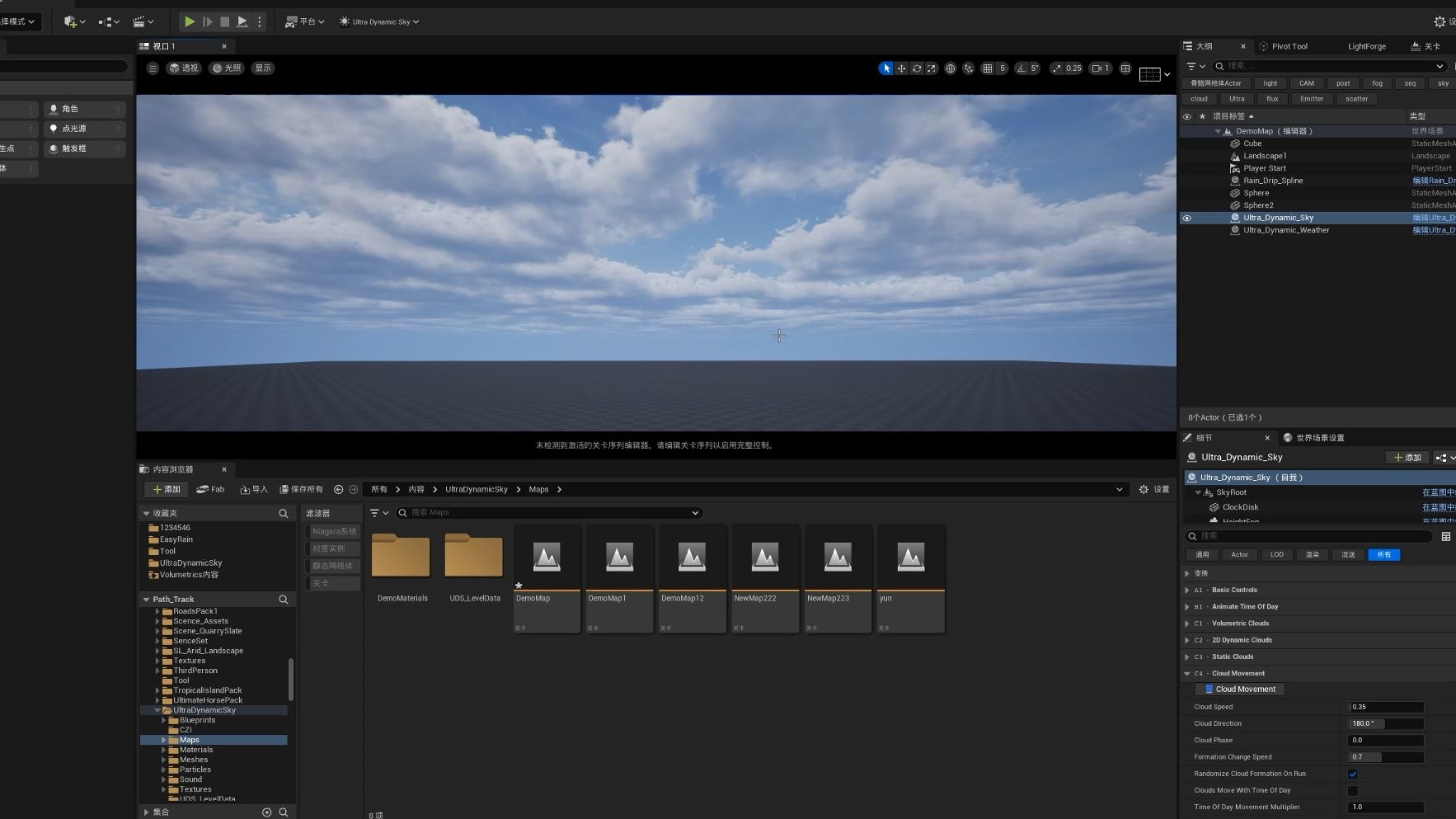Screen dimensions: 1456x819
Task: Click the Maps asset search field
Action: point(548,513)
